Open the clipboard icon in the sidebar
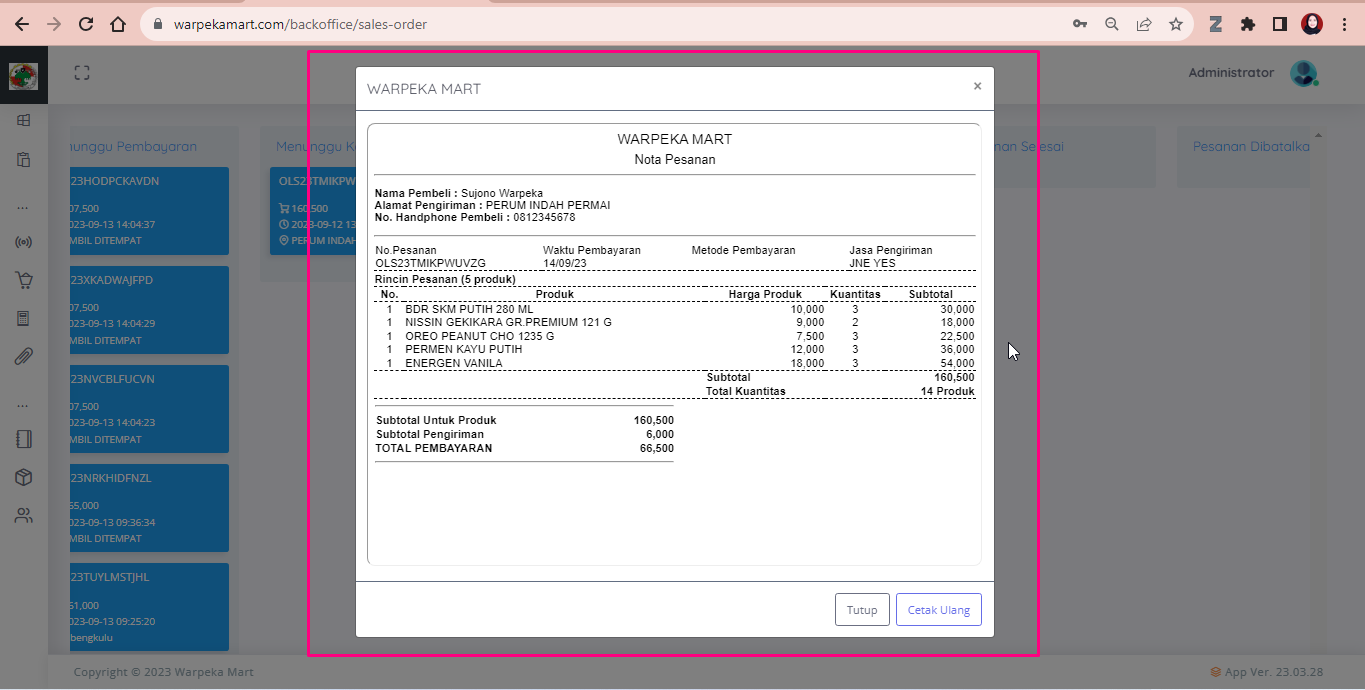1365x690 pixels. point(24,160)
